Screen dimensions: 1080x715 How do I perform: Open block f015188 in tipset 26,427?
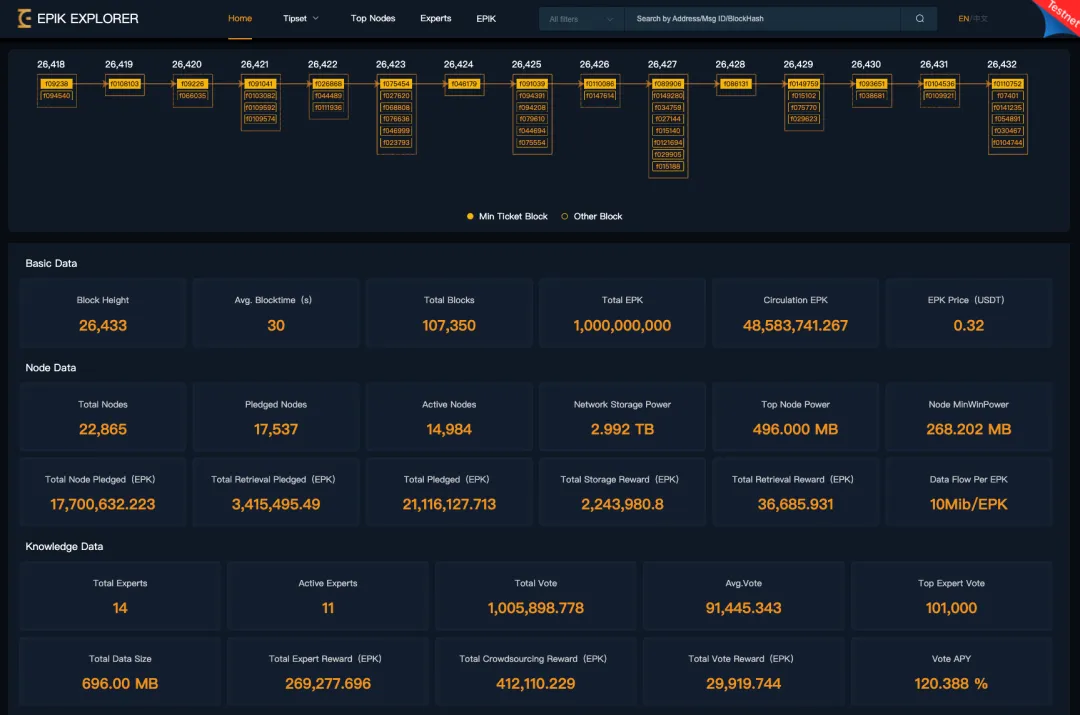(x=667, y=166)
